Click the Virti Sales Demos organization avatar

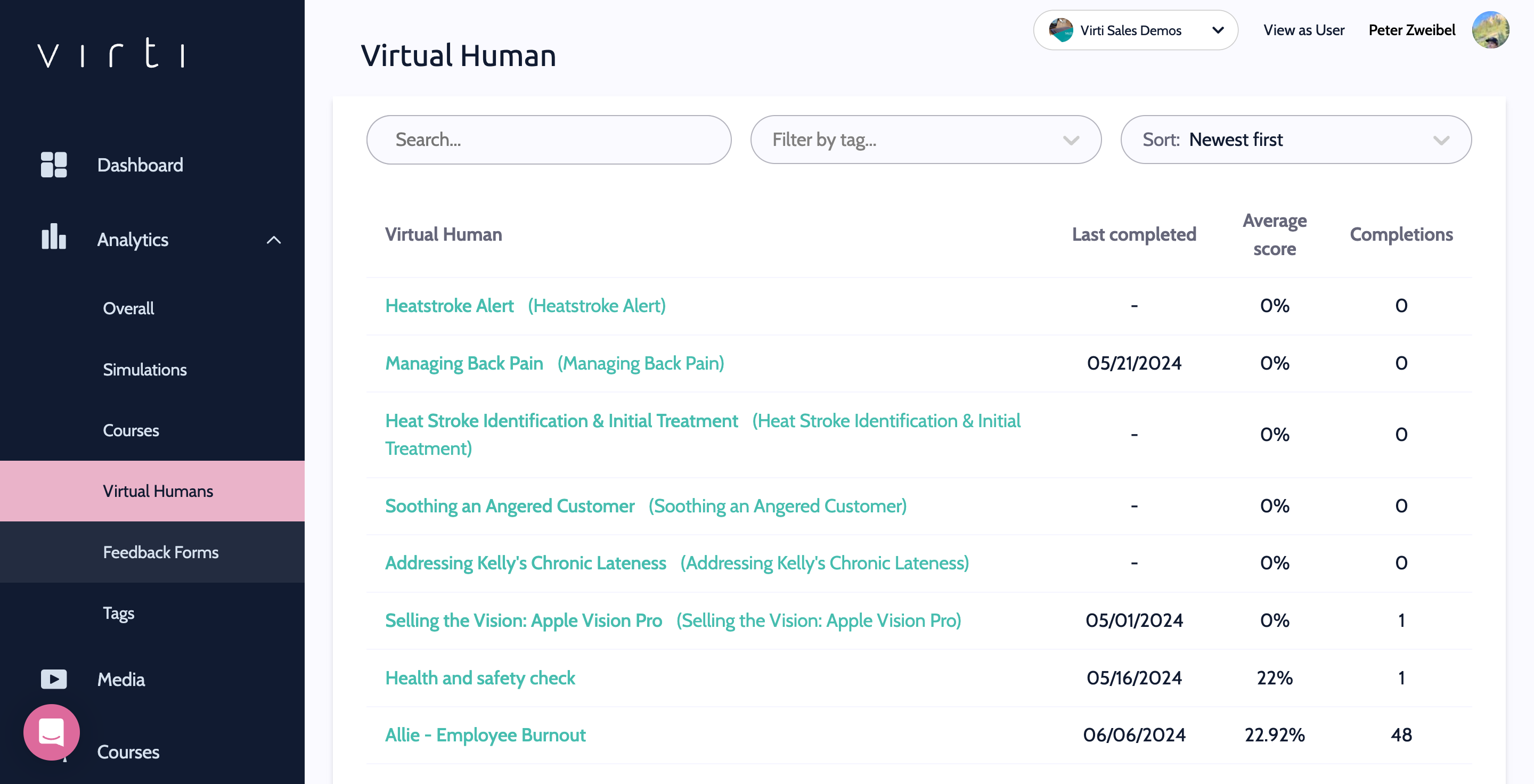1060,30
